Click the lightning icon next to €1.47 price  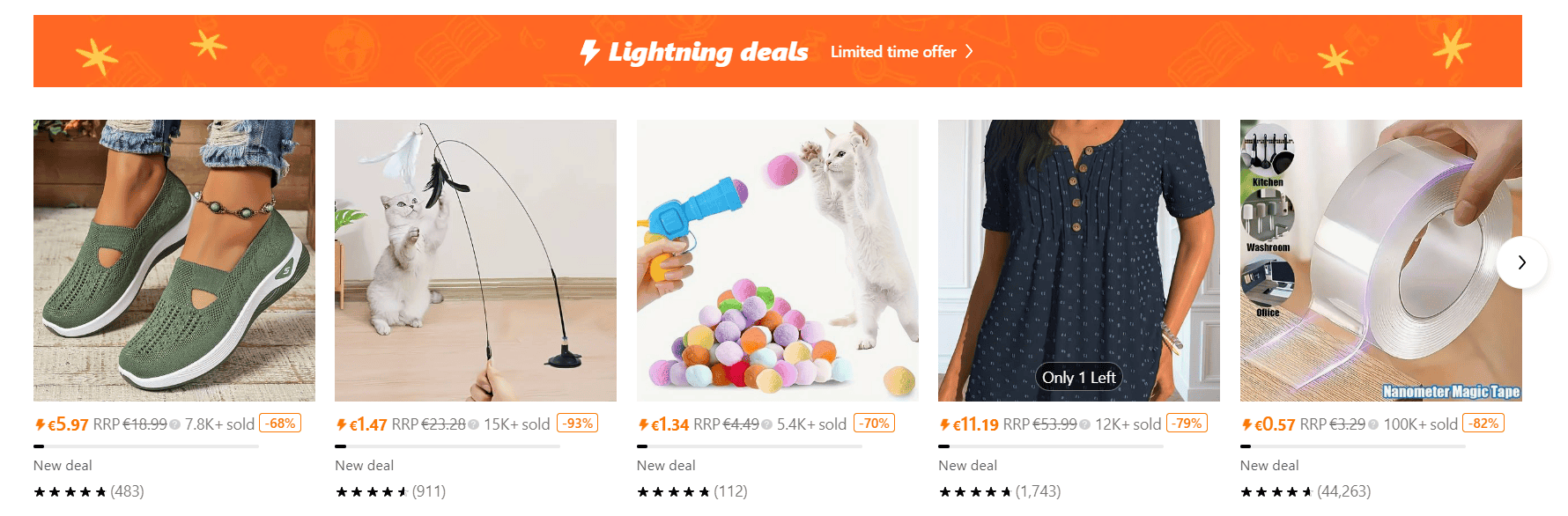[x=340, y=424]
